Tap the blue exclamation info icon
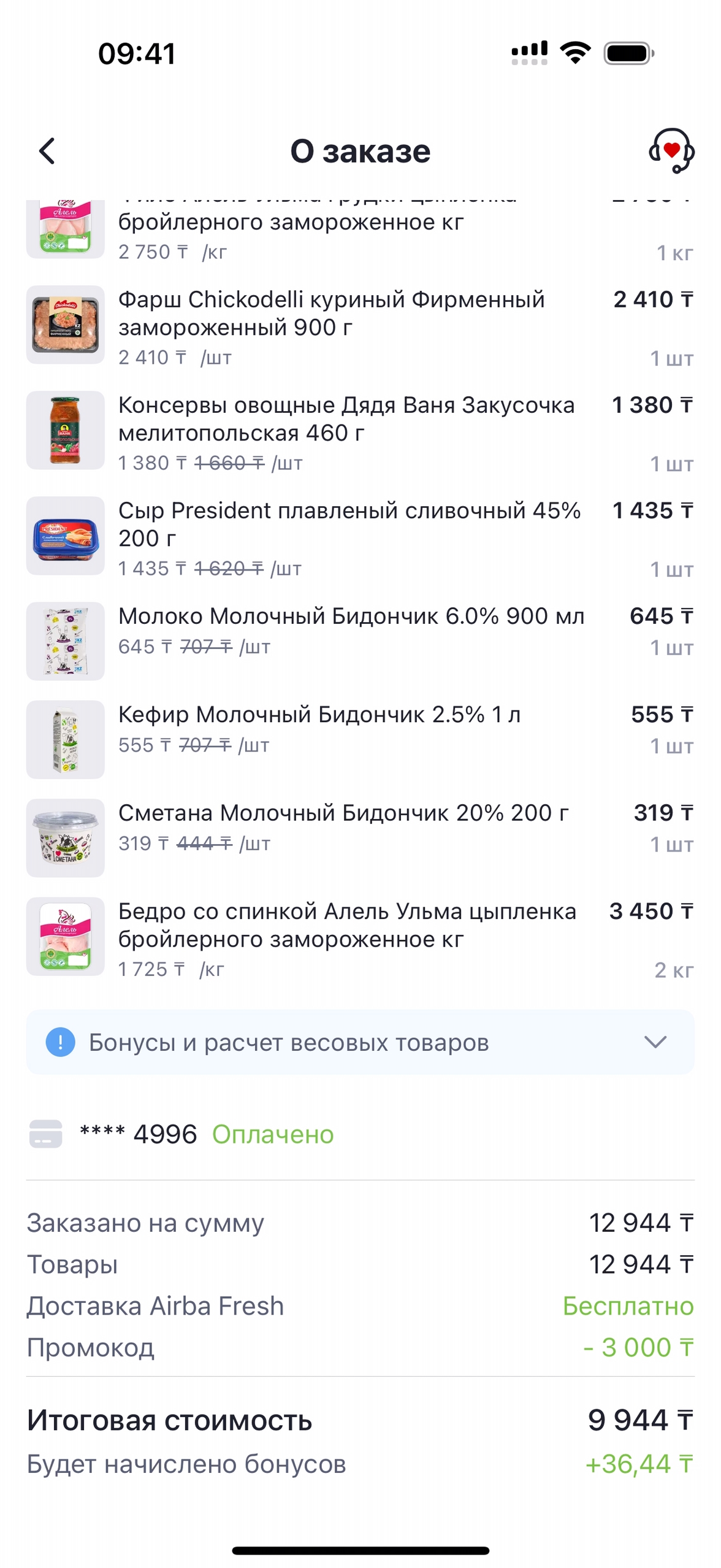This screenshot has width=721, height=1568. point(61,1042)
